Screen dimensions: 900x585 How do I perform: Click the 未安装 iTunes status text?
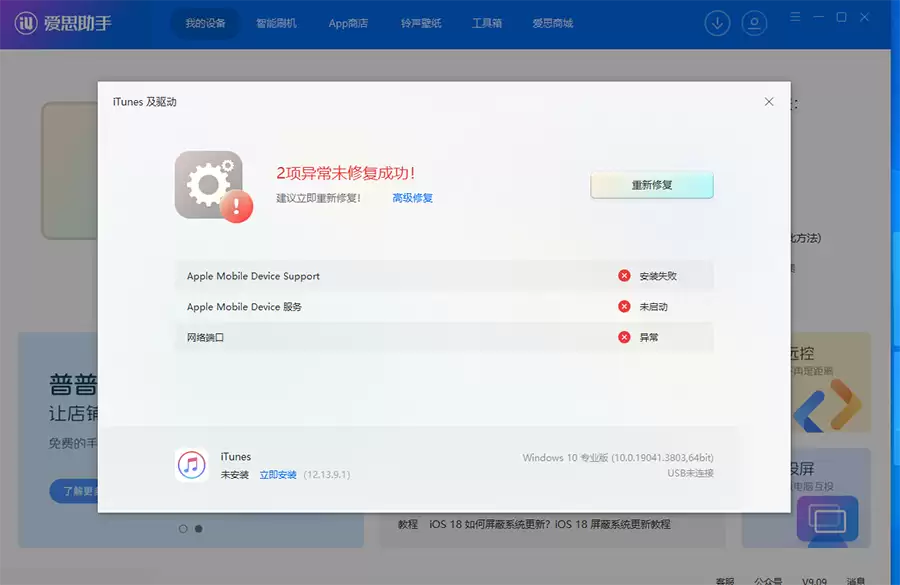tap(235, 475)
